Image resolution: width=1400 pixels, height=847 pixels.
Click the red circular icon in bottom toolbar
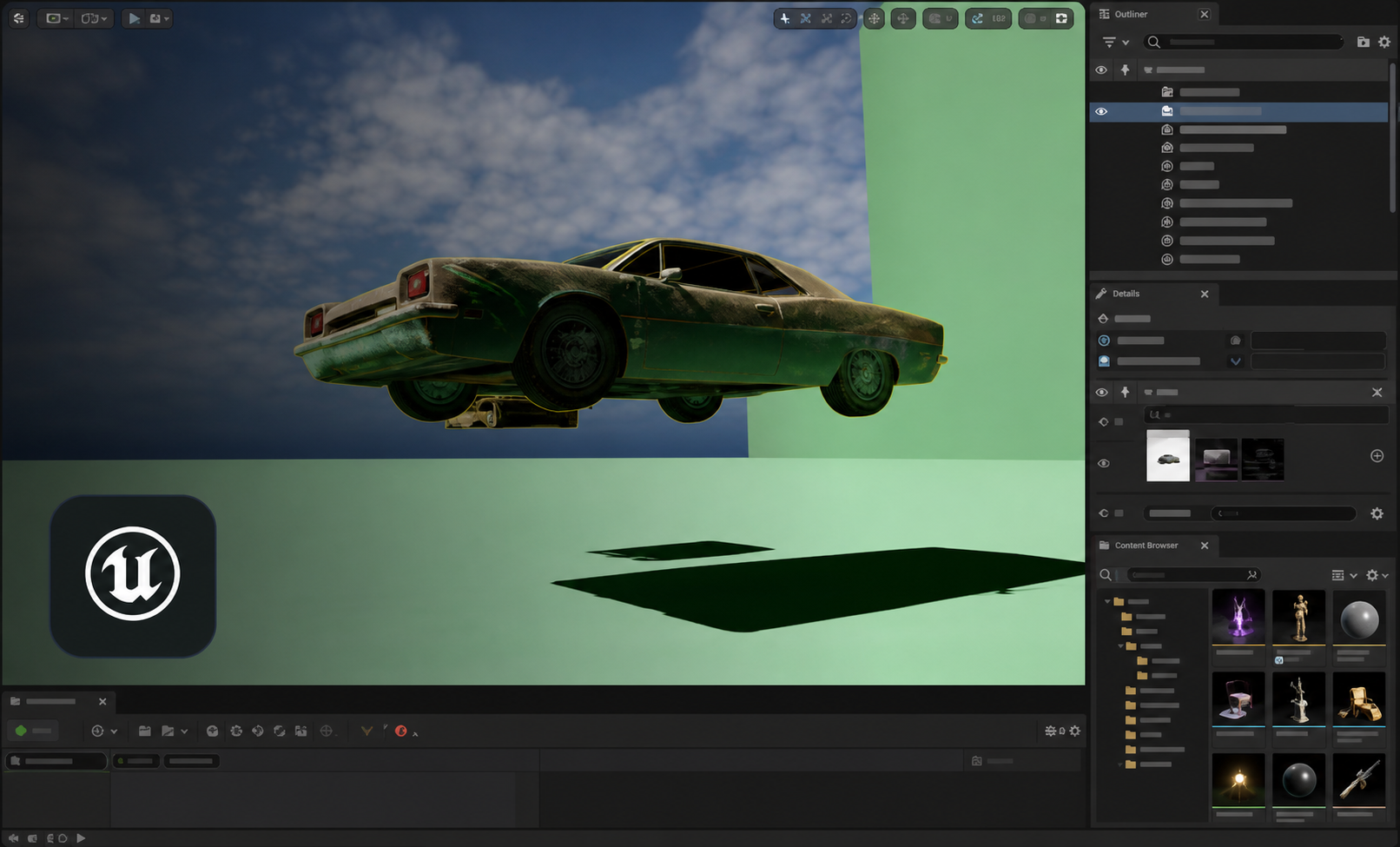(x=400, y=731)
